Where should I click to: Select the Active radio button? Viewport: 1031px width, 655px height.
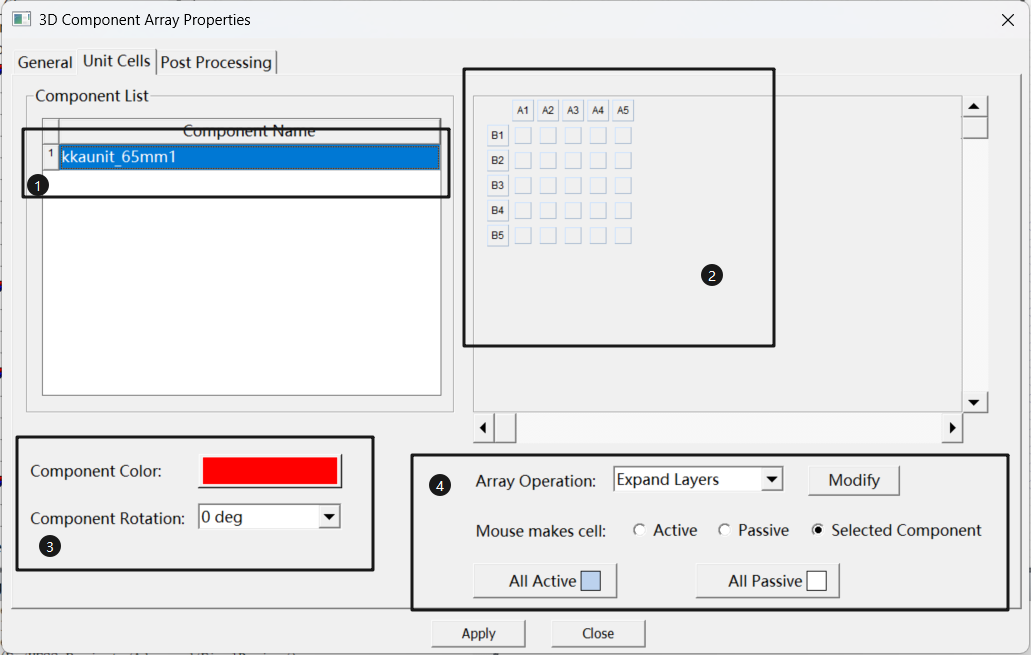639,531
